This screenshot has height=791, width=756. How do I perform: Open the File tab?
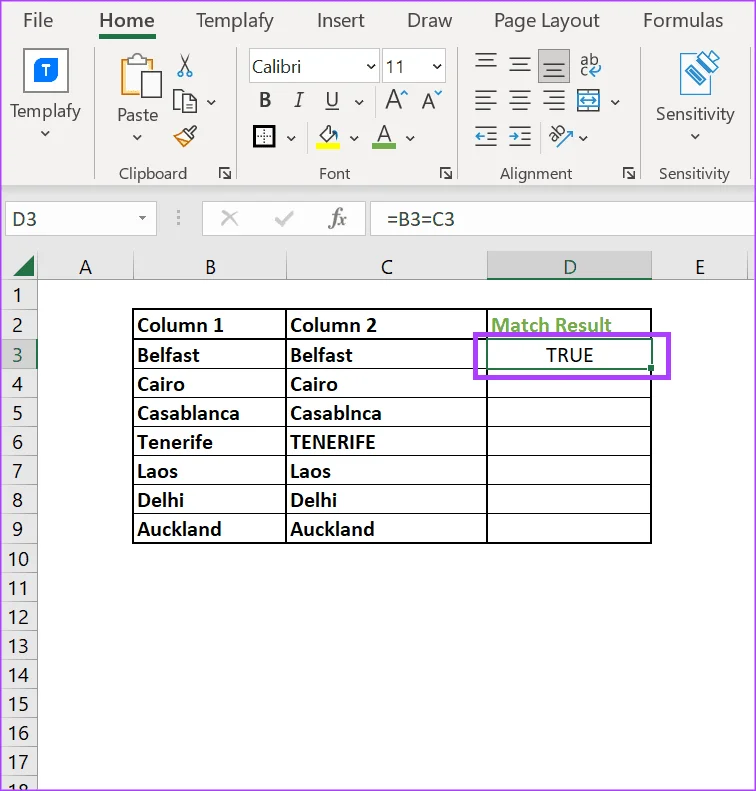tap(38, 21)
